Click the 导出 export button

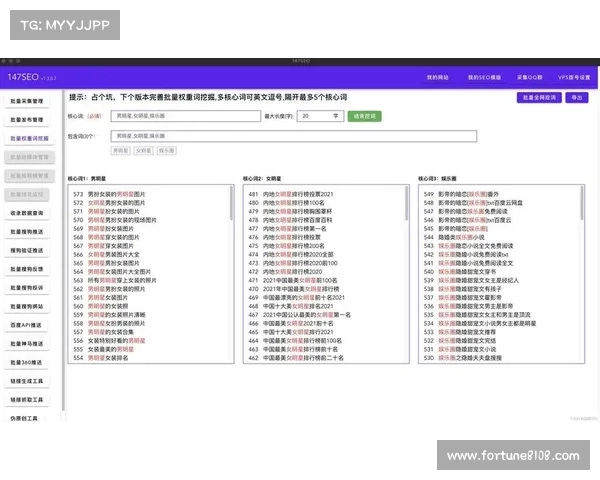tap(576, 98)
